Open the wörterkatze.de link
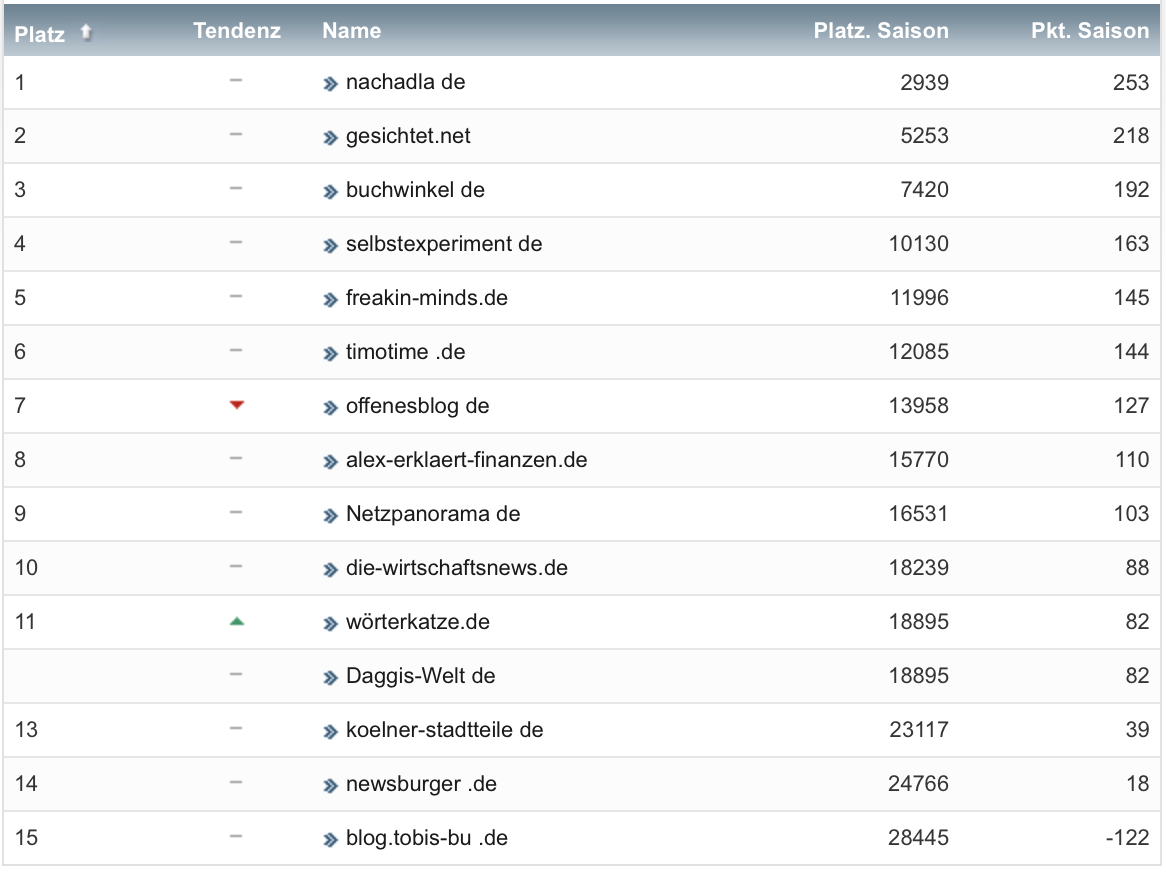The height and width of the screenshot is (872, 1166). click(418, 621)
